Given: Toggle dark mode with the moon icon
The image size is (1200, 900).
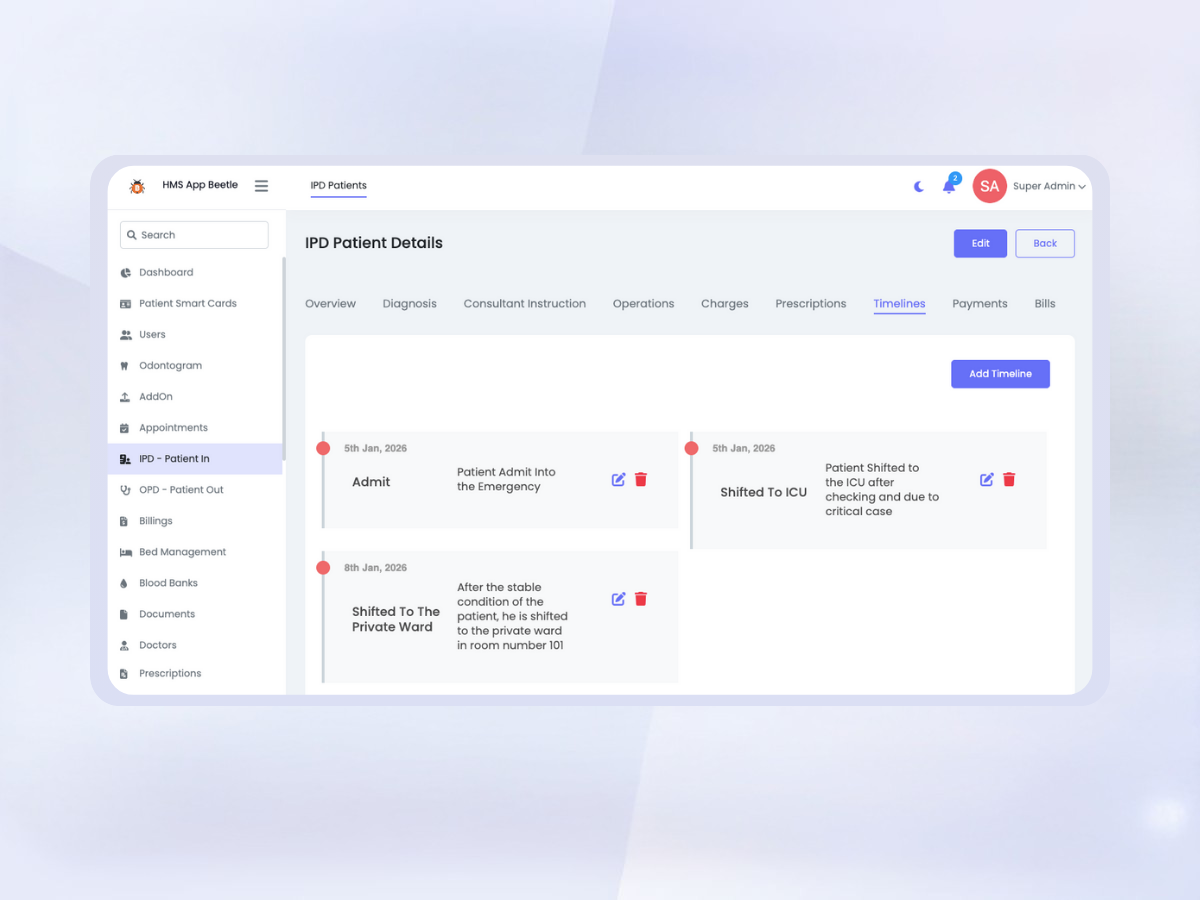Looking at the screenshot, I should (x=919, y=186).
